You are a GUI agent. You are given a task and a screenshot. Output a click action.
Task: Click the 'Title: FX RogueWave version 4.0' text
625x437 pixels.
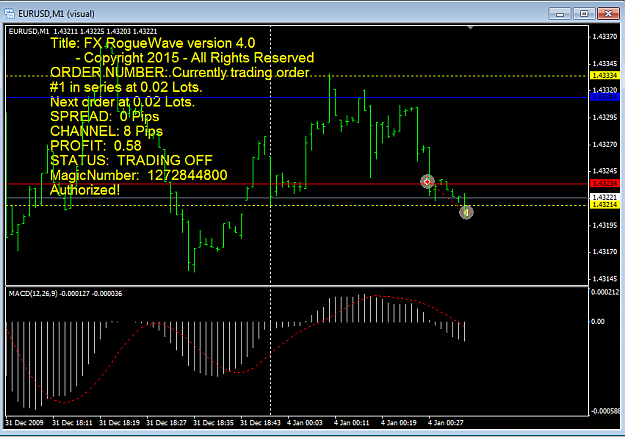pyautogui.click(x=153, y=43)
